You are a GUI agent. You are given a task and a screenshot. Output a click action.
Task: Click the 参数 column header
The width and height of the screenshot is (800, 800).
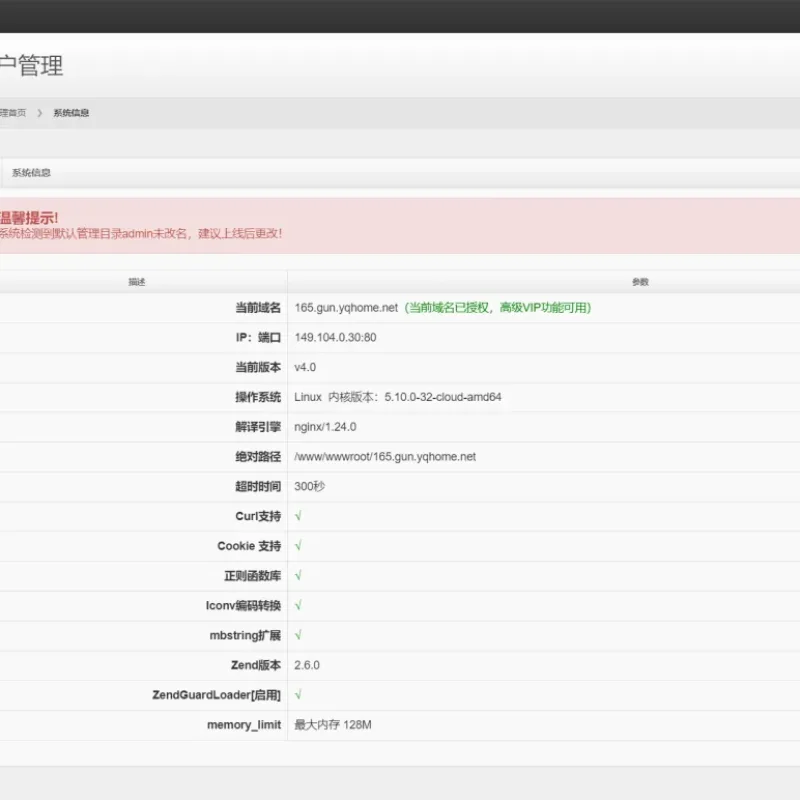640,282
